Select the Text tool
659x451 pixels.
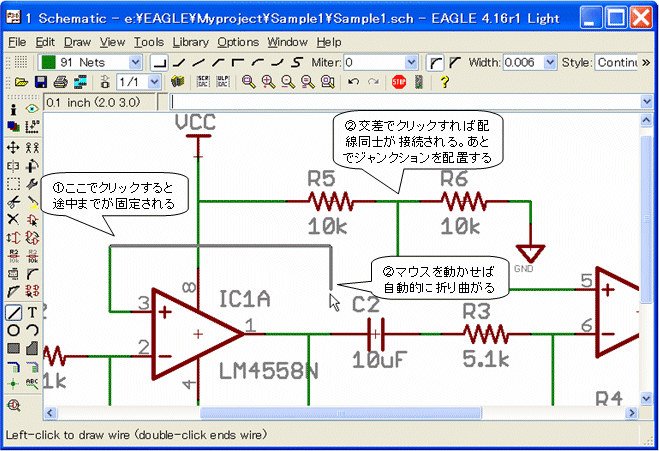[32, 313]
